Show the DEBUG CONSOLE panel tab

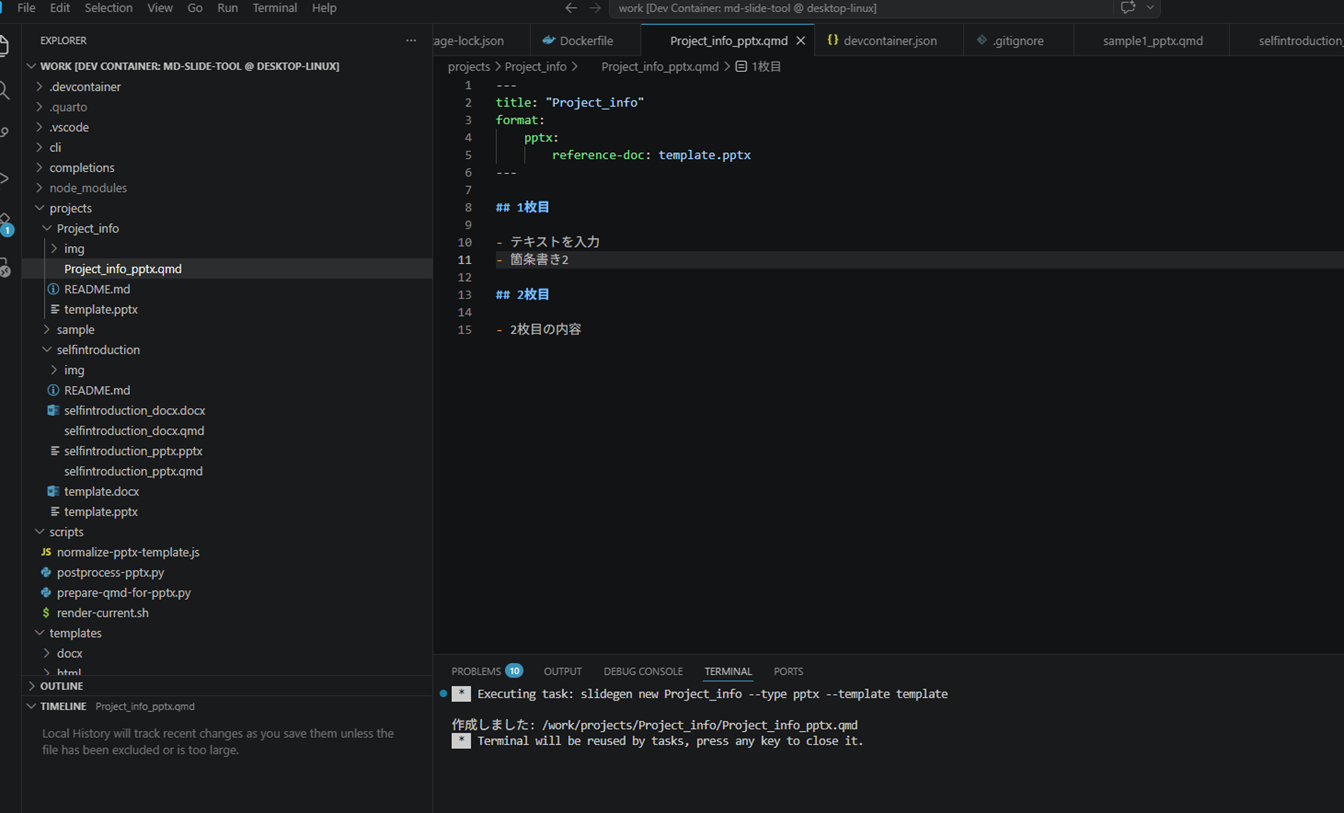click(x=643, y=671)
